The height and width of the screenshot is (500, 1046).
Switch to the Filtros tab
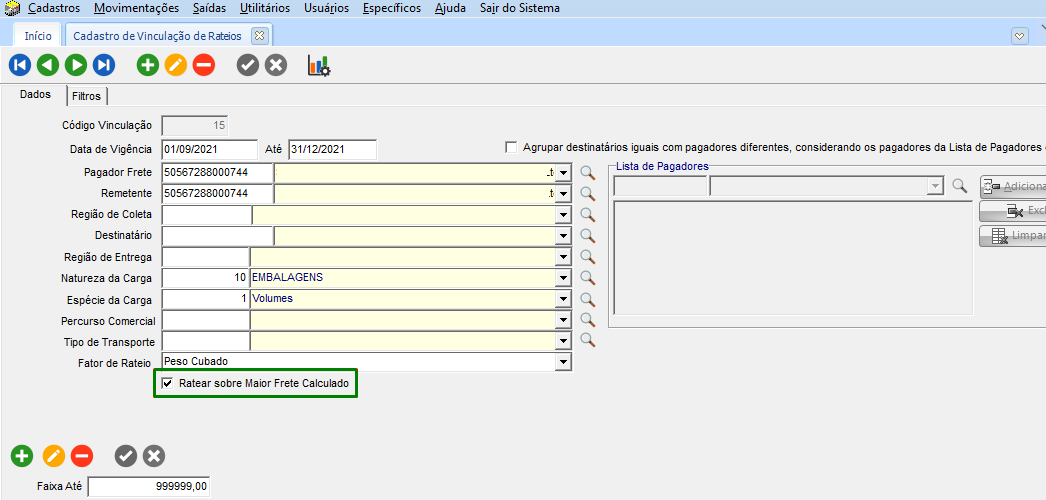click(x=87, y=96)
